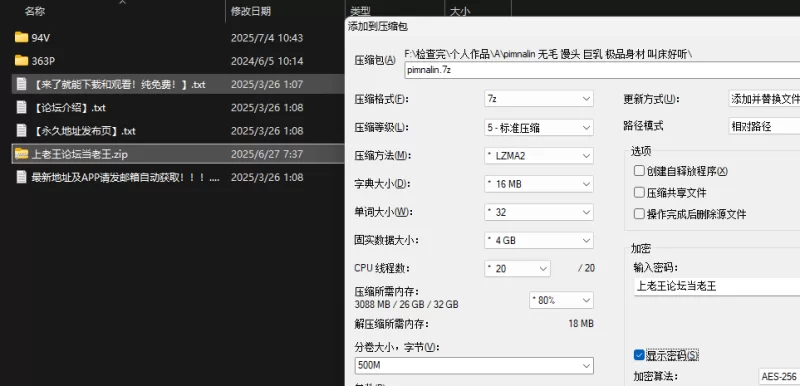Click date 2025/7/4 10:43

267,38
